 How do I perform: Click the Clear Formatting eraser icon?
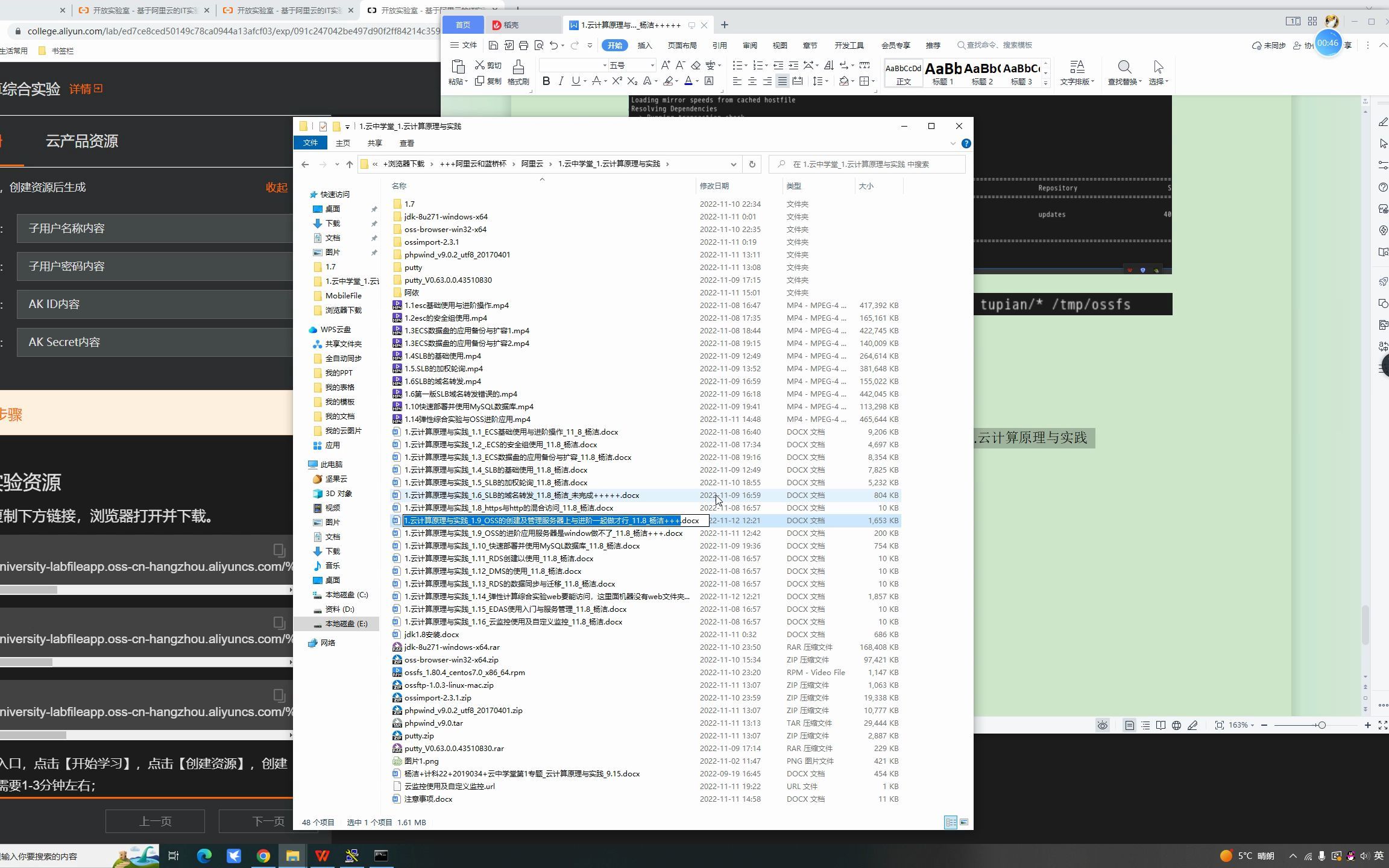click(x=696, y=65)
